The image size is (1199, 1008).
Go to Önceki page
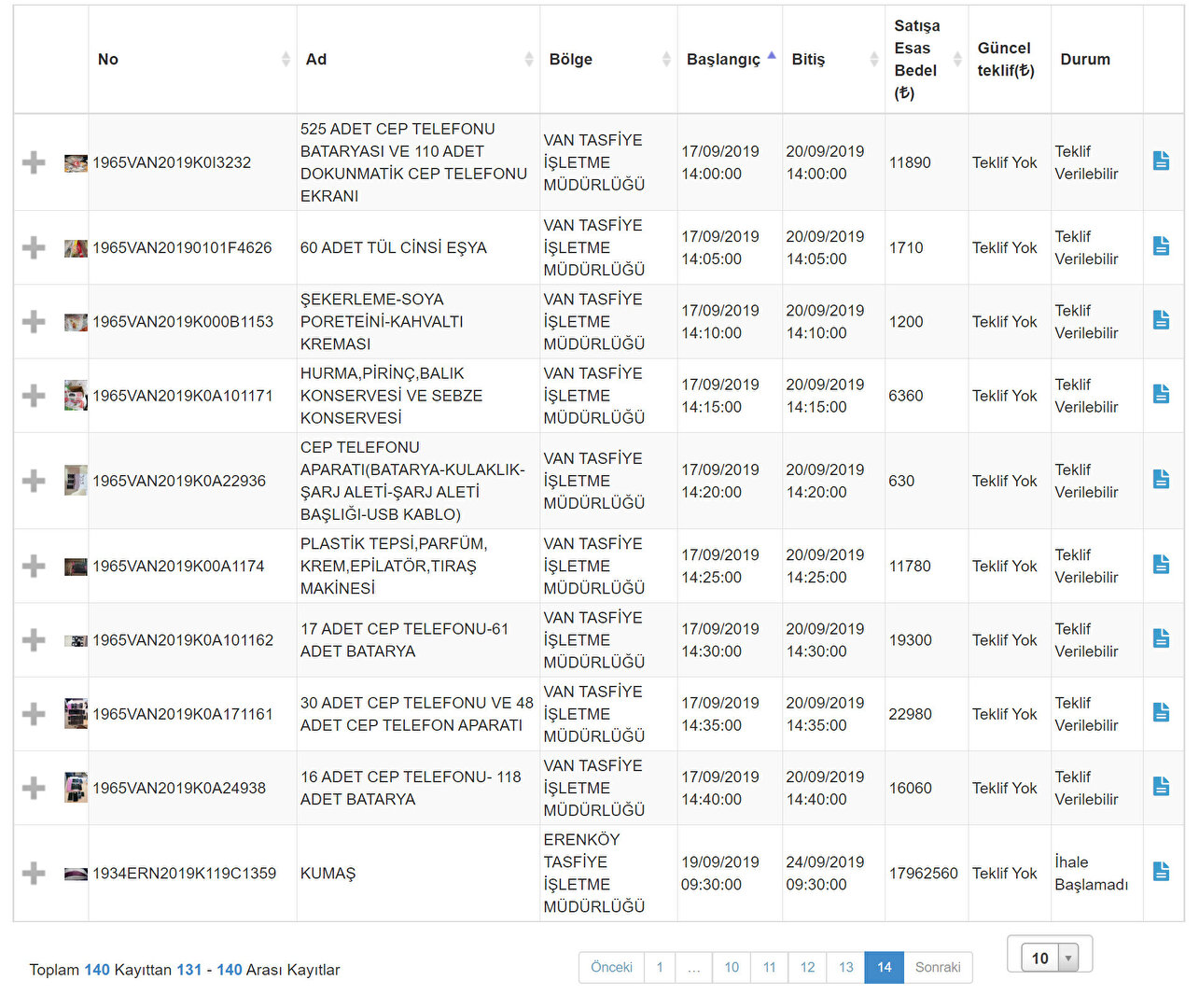611,967
